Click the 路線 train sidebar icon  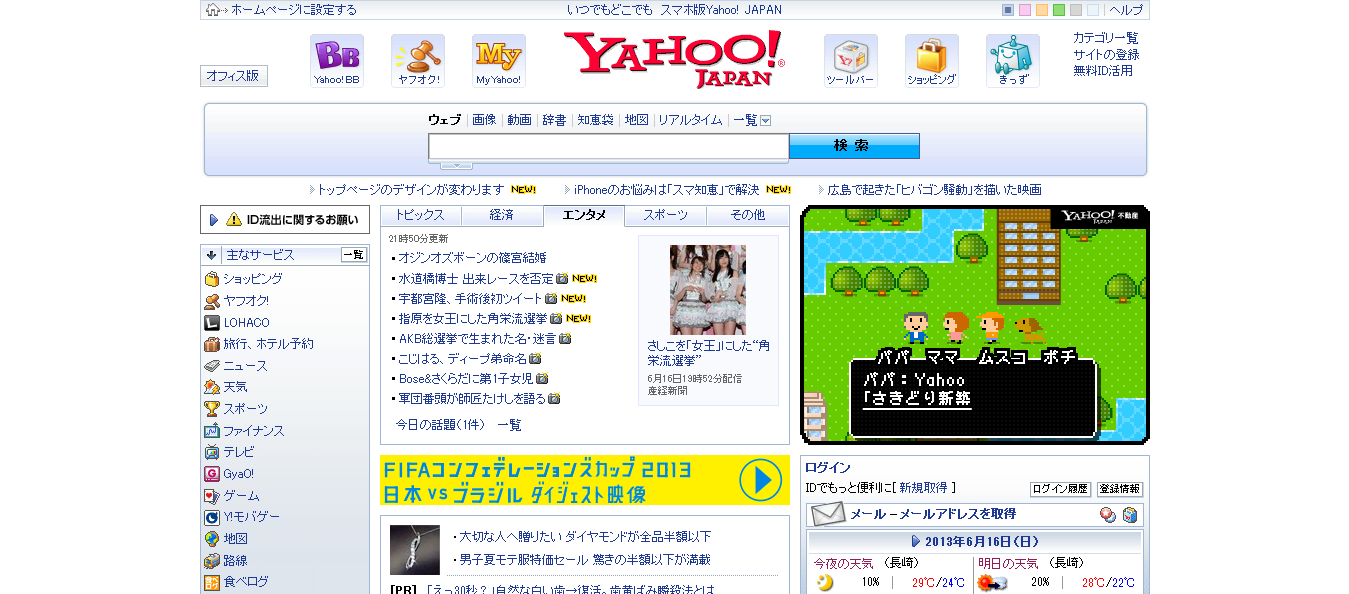[x=212, y=561]
